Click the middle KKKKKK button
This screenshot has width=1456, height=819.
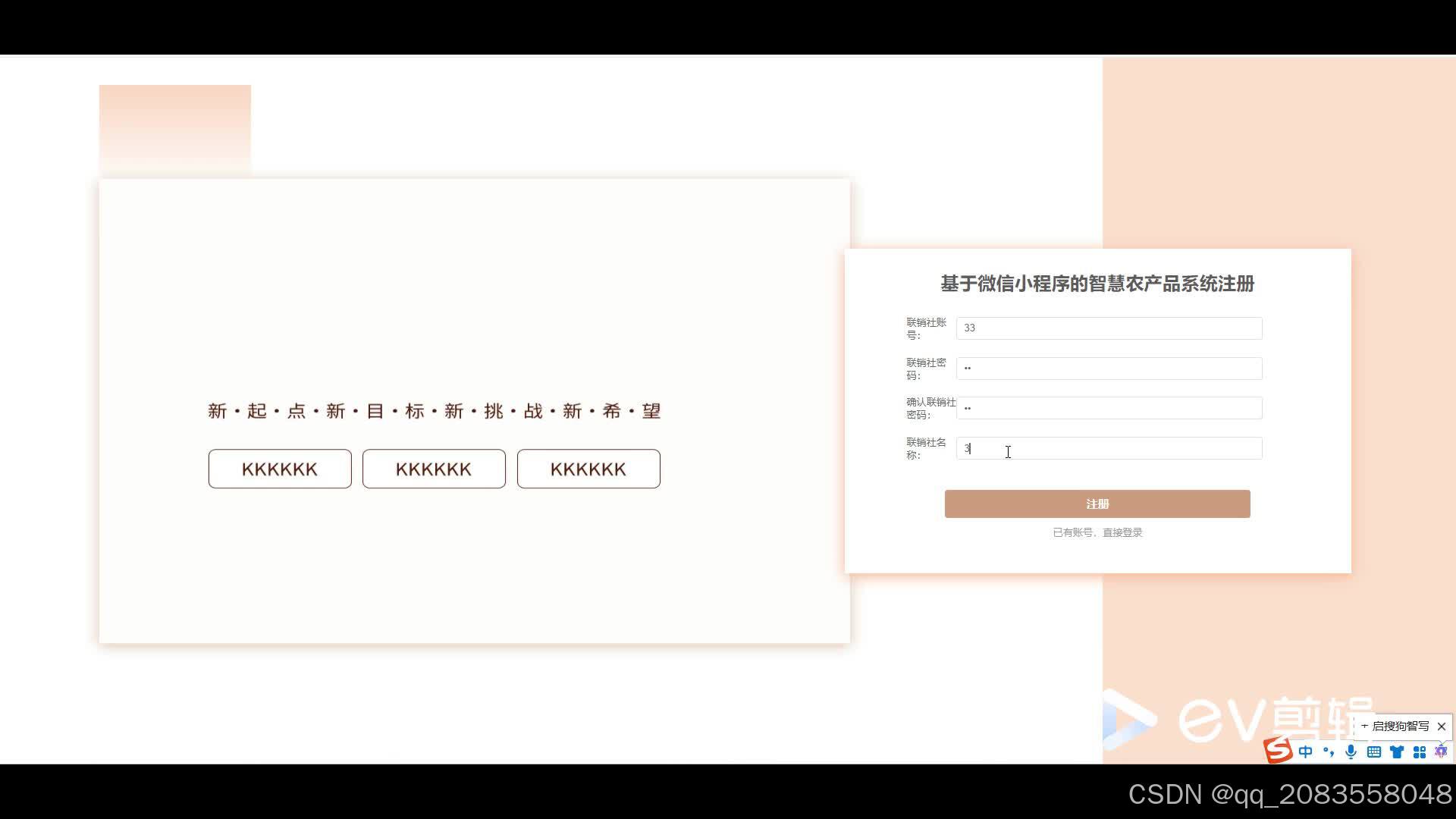(x=434, y=469)
